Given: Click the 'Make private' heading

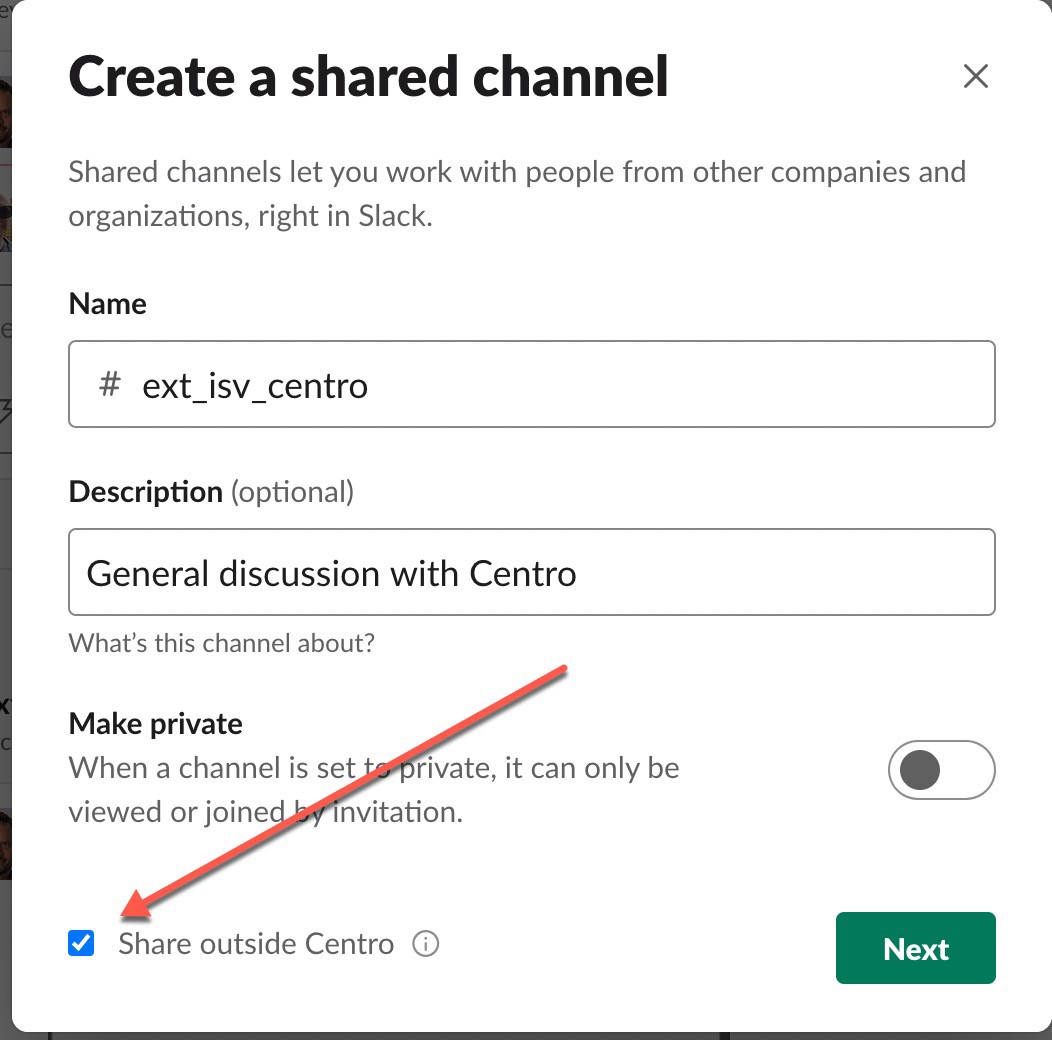Looking at the screenshot, I should (156, 724).
